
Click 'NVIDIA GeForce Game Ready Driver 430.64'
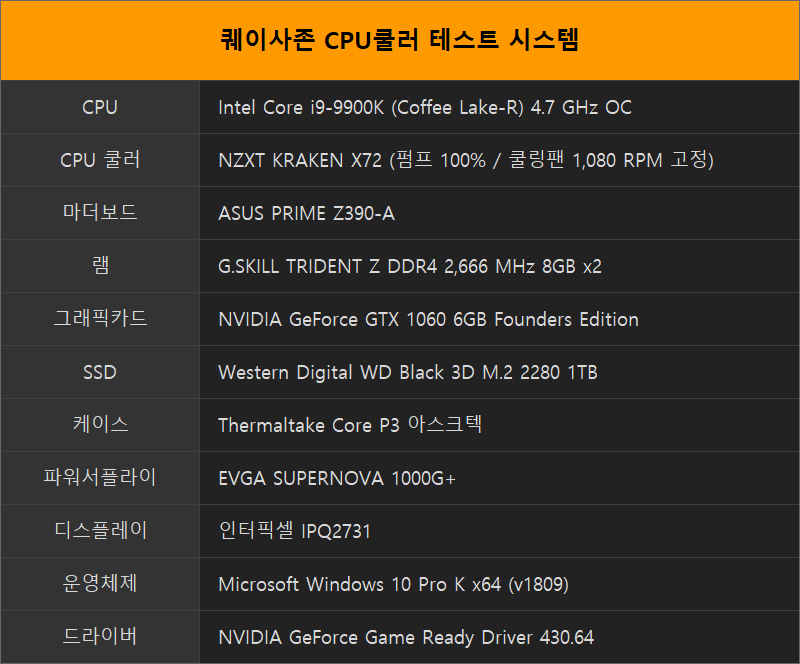point(406,637)
